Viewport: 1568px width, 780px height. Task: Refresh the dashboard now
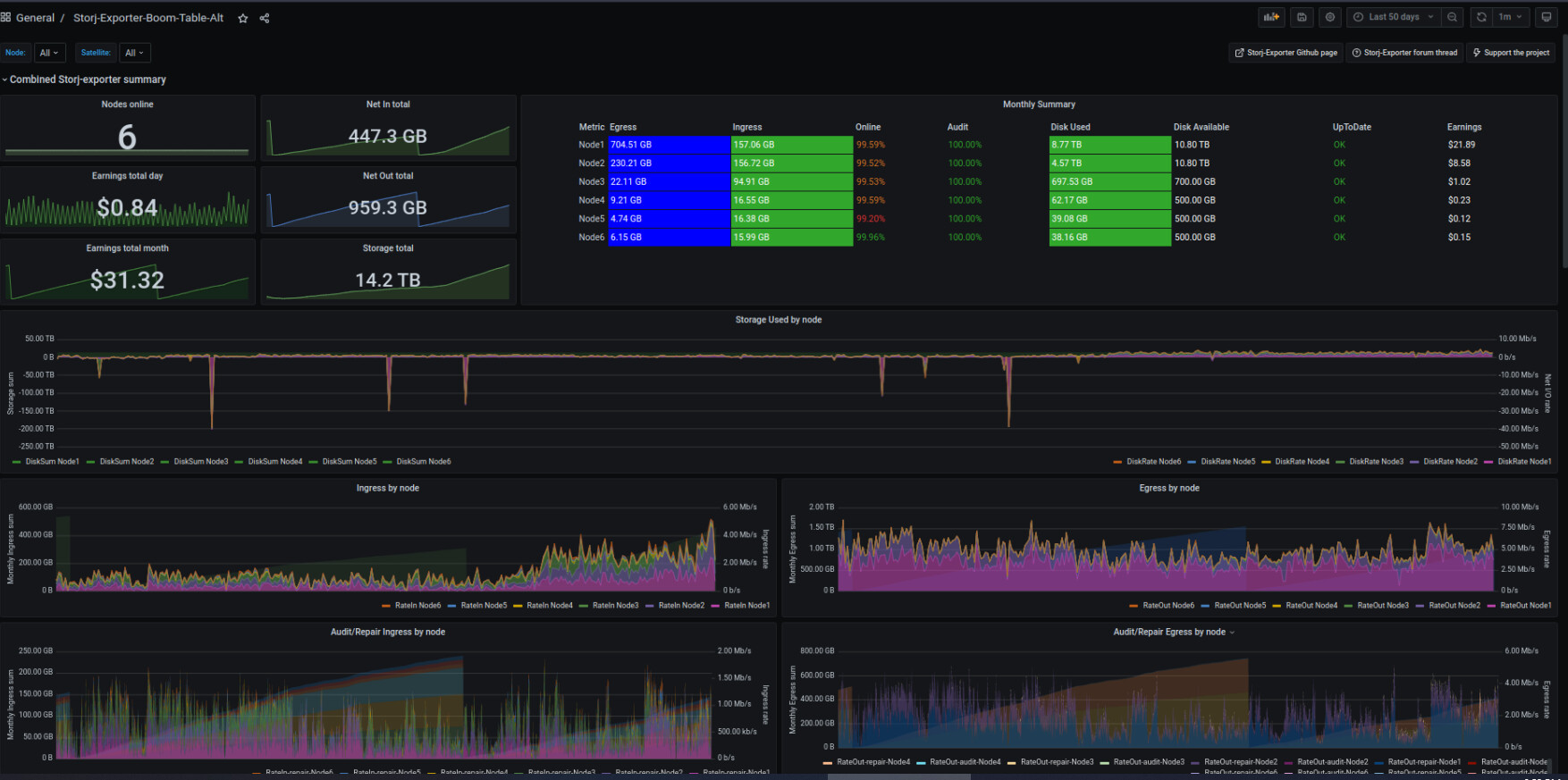(1481, 17)
